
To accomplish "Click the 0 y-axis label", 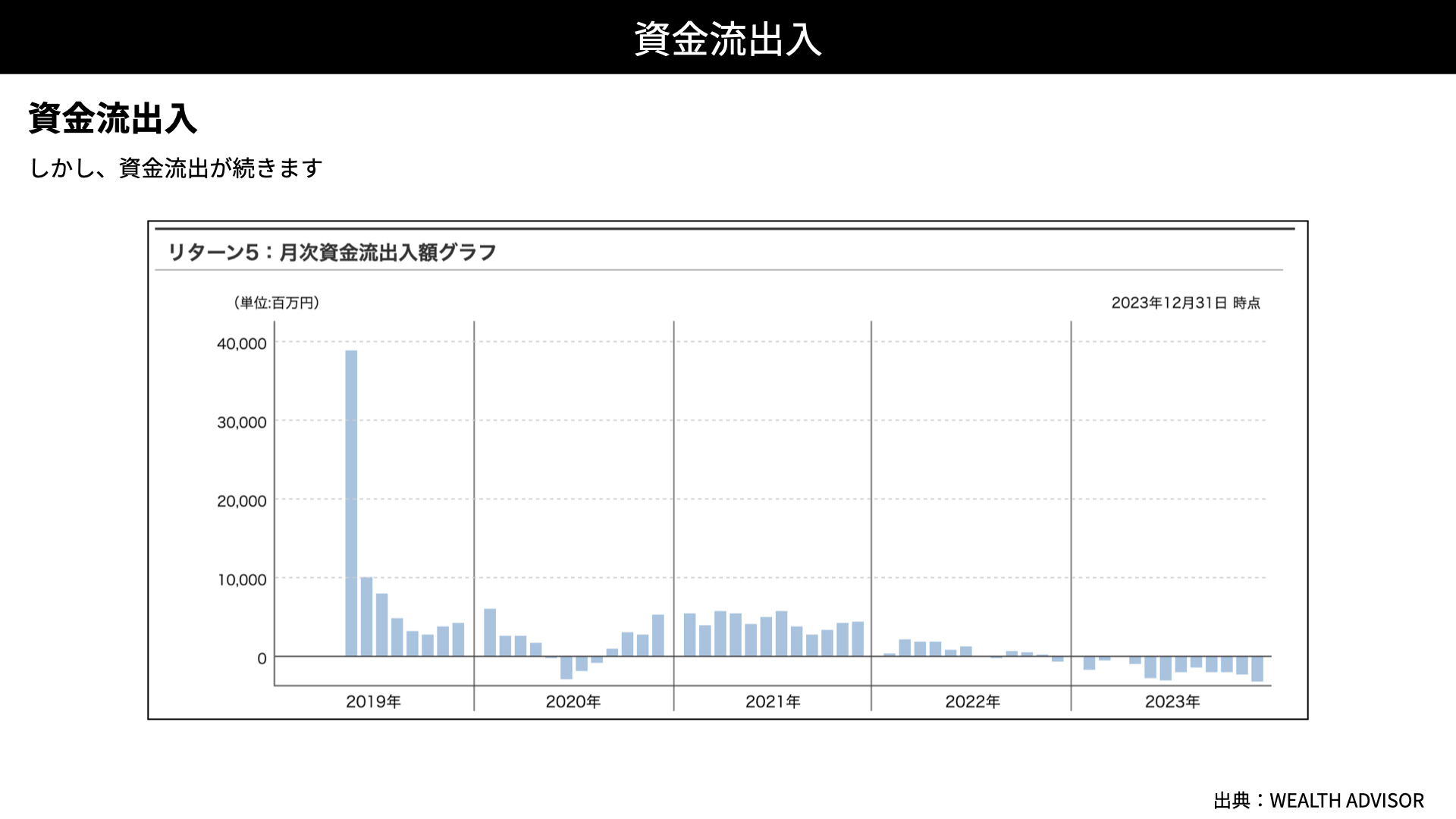I will click(262, 659).
